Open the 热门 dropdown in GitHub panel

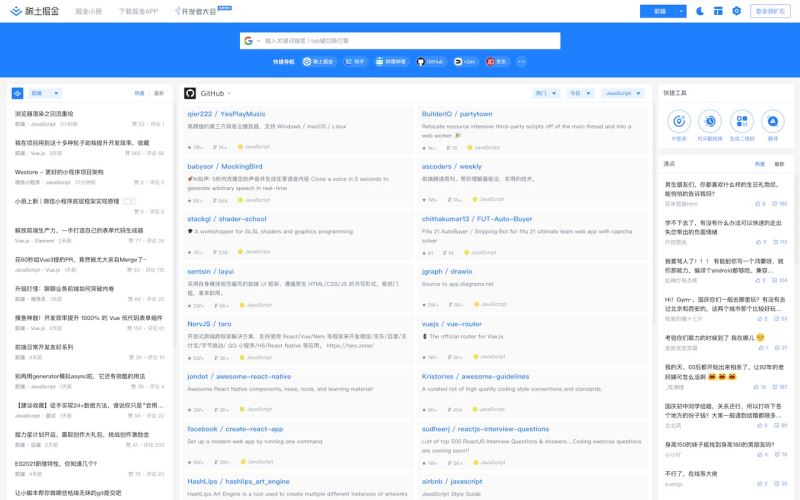click(545, 93)
